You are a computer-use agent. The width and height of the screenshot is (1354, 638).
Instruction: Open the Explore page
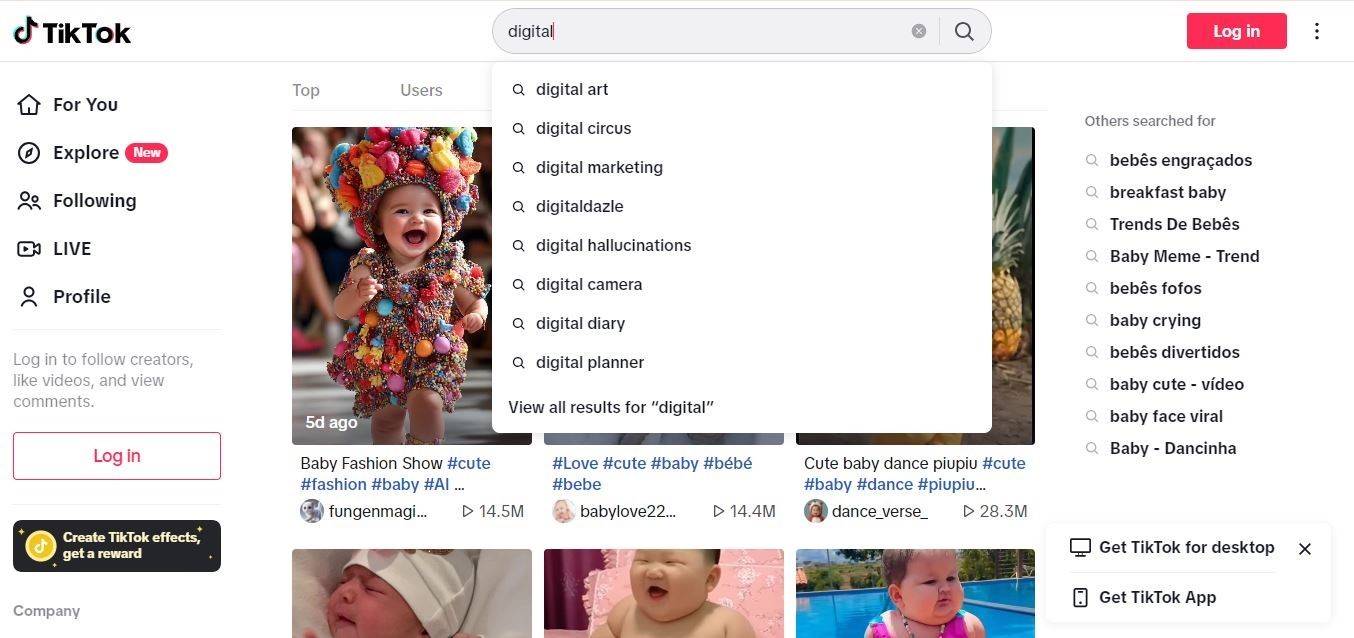(x=86, y=153)
